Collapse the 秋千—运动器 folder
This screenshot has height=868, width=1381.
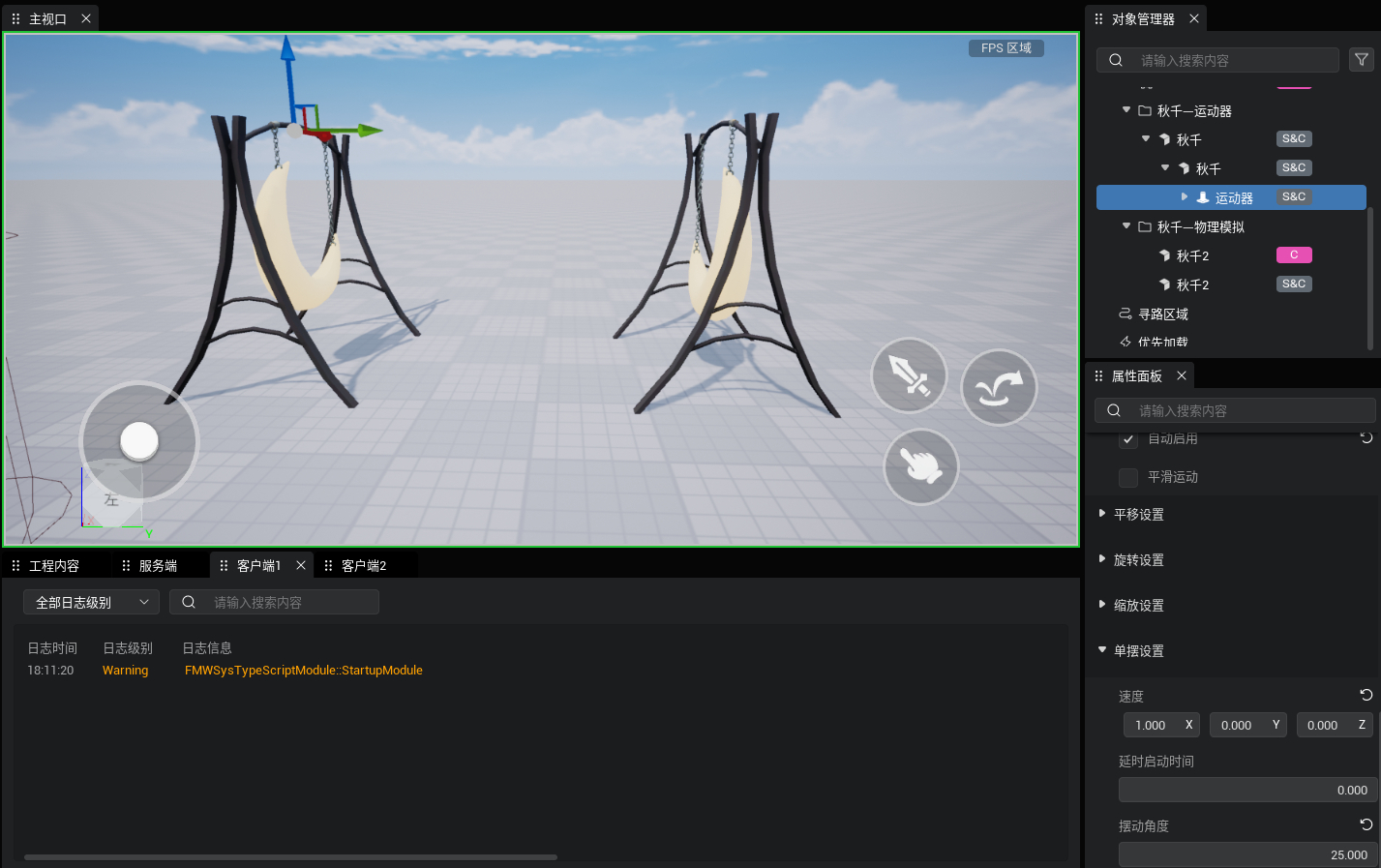coord(1126,110)
